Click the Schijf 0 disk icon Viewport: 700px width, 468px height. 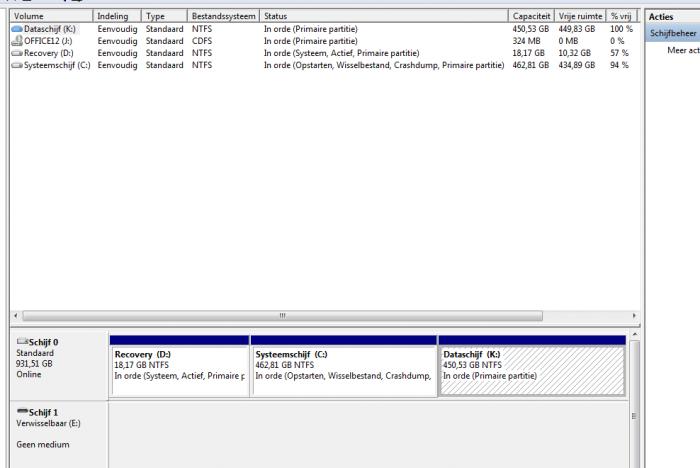(x=22, y=342)
